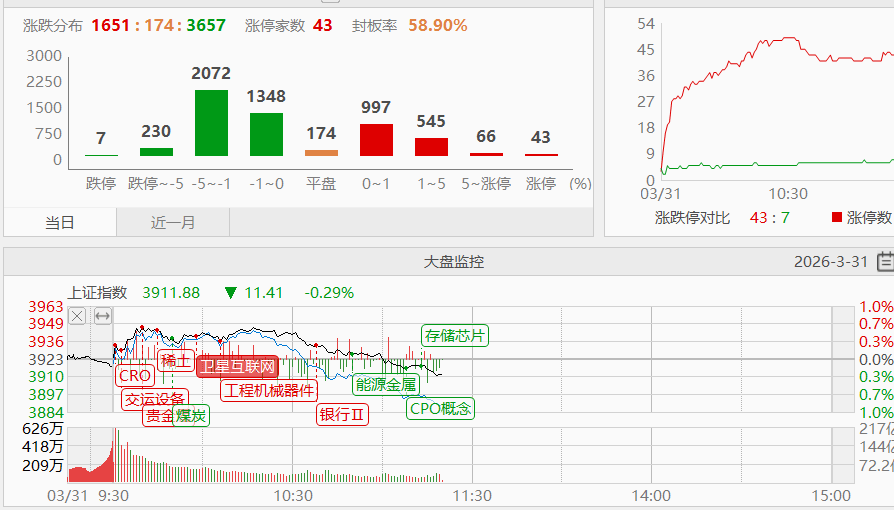The height and width of the screenshot is (510, 894).
Task: Switch to the 当日 tab
Action: (x=60, y=222)
